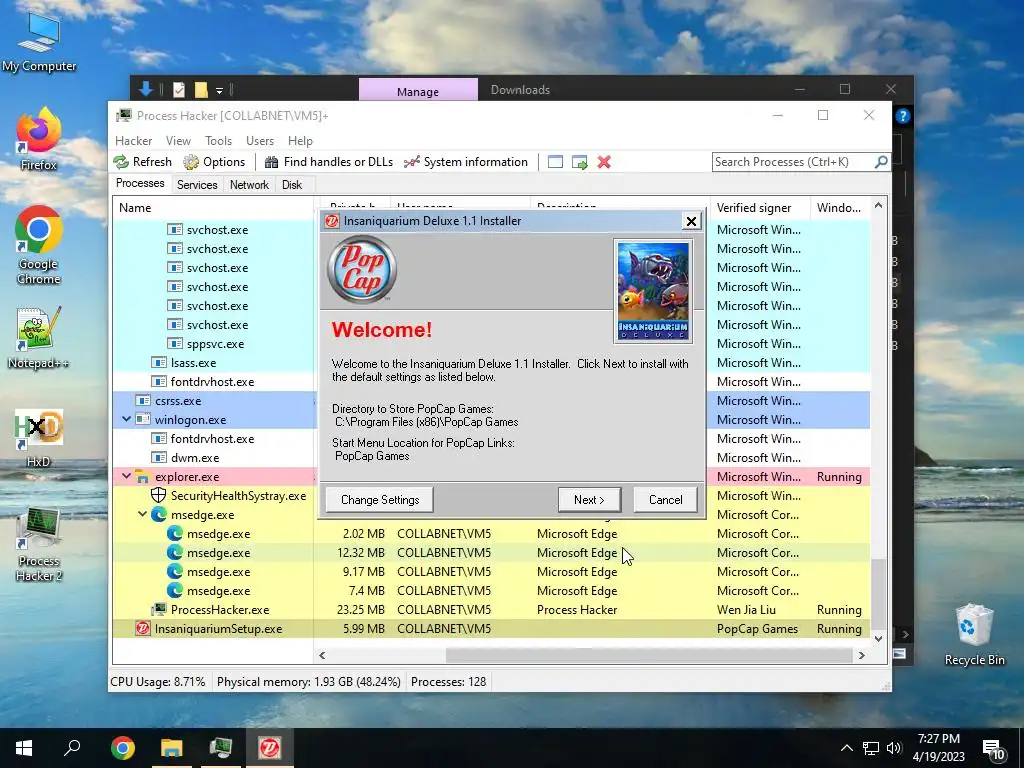Screen dimensions: 1024x768
Task: Click the red X terminate icon
Action: [604, 162]
